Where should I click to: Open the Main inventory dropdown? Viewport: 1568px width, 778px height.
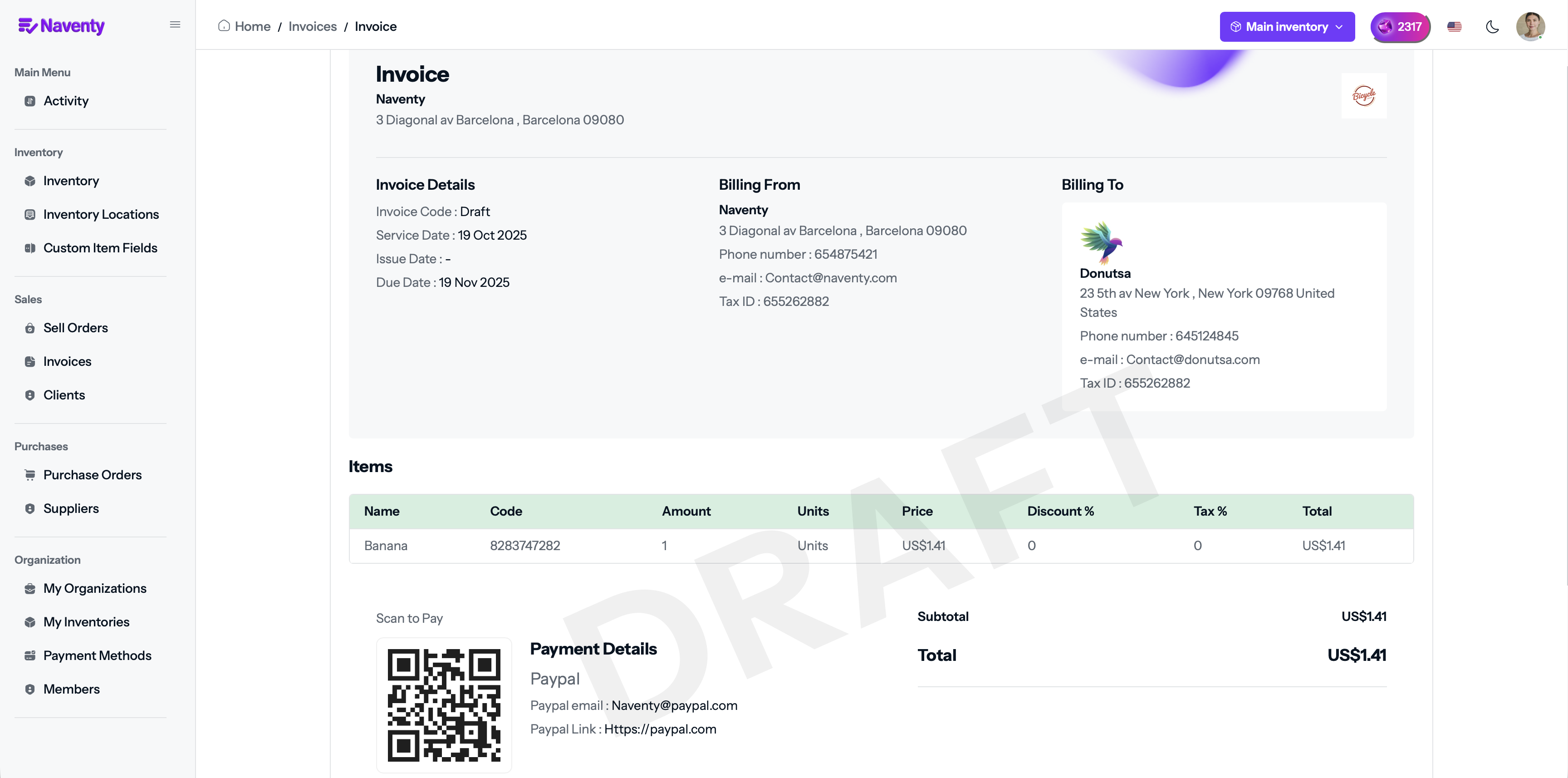(1287, 27)
